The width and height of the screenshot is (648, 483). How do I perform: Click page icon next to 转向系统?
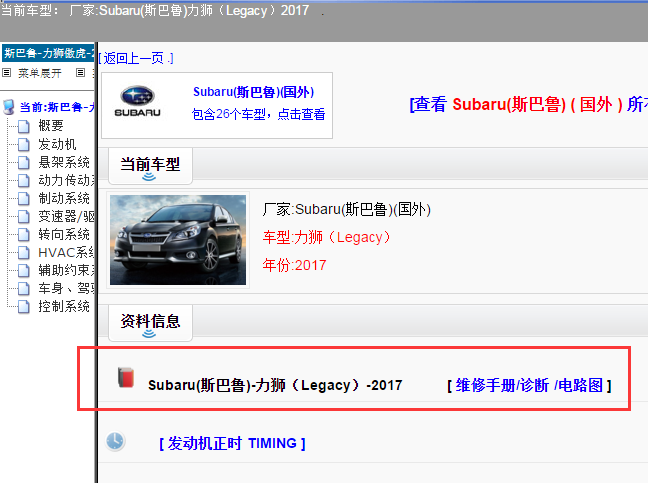(x=24, y=235)
